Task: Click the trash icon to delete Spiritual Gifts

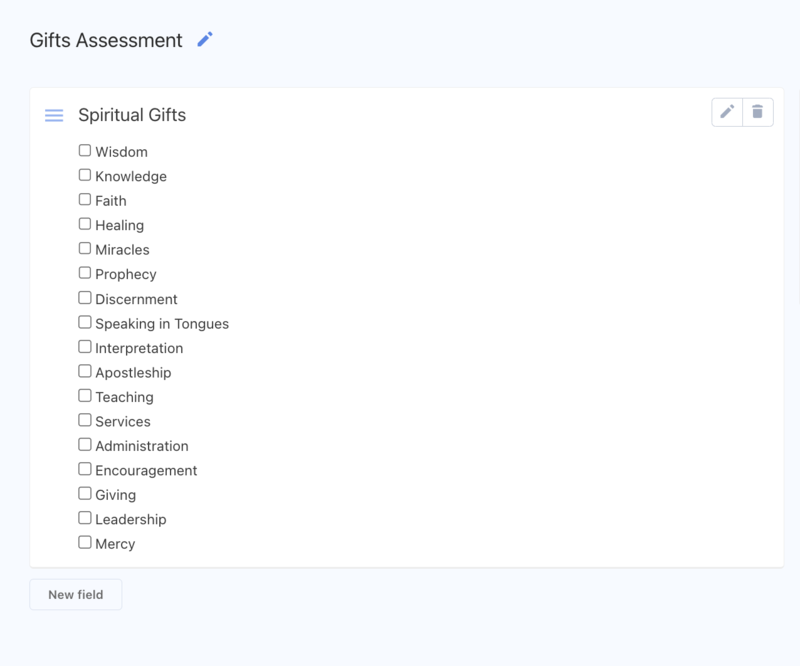Action: tap(758, 112)
